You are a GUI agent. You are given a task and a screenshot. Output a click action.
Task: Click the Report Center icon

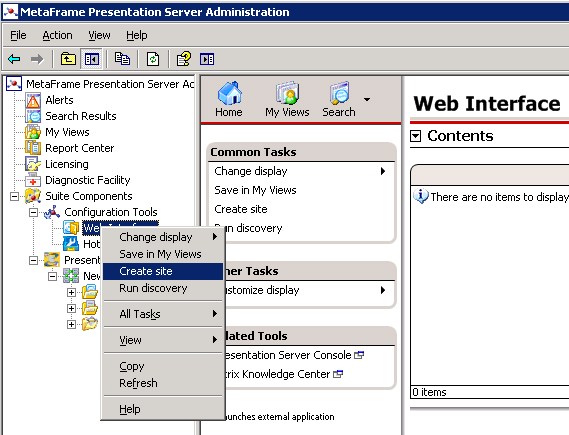(x=33, y=148)
